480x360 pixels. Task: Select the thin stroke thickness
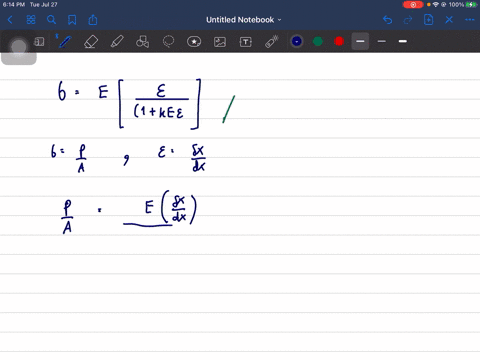pyautogui.click(x=382, y=41)
